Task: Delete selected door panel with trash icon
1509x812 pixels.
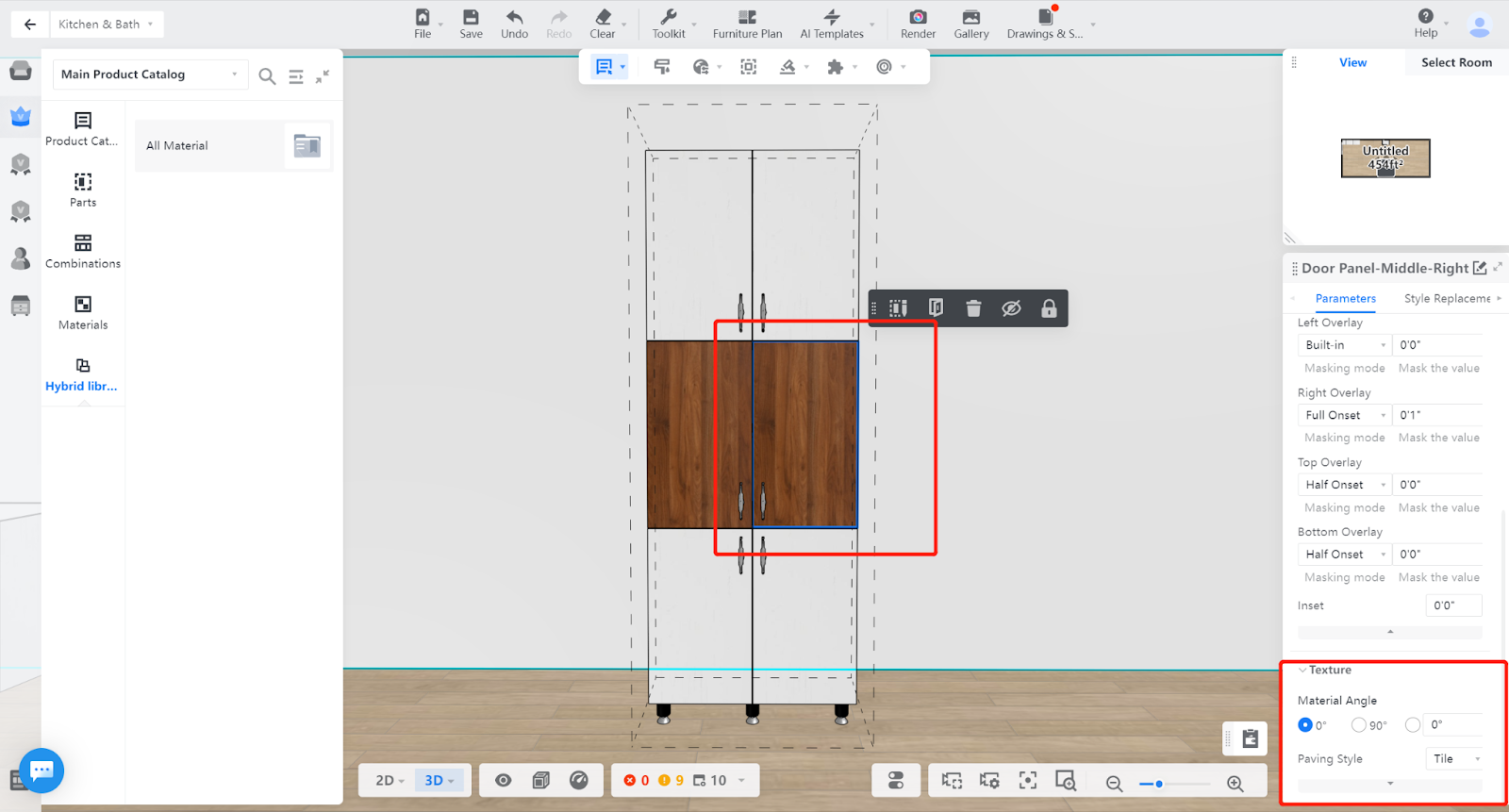Action: [x=973, y=308]
